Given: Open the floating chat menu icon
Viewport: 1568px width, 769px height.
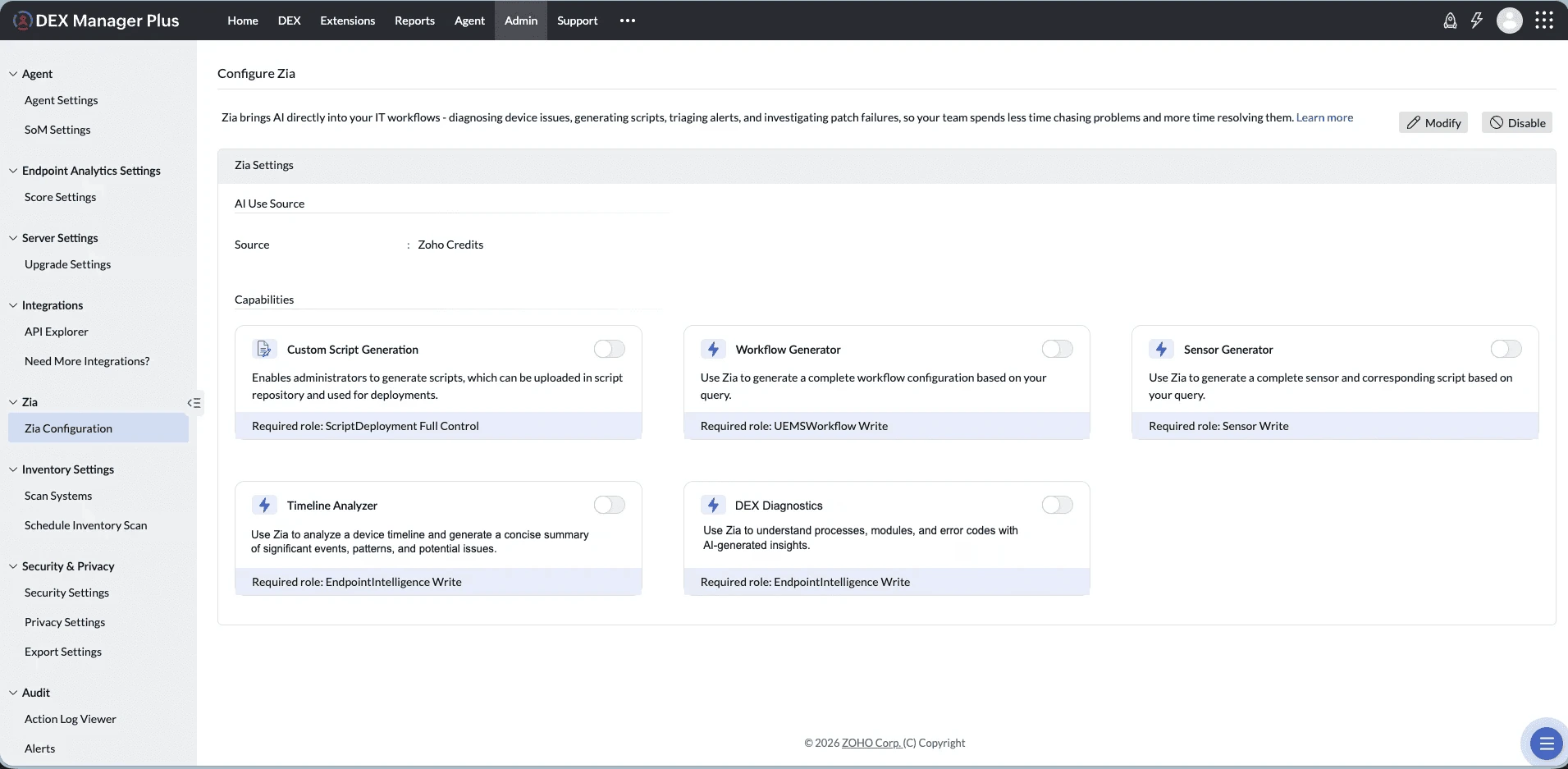Looking at the screenshot, I should pos(1547,744).
